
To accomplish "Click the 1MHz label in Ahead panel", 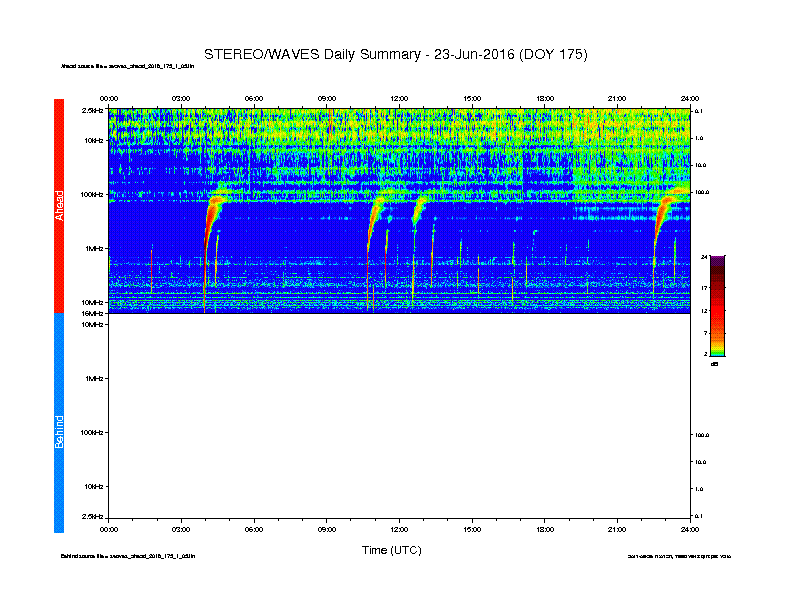I will [94, 248].
